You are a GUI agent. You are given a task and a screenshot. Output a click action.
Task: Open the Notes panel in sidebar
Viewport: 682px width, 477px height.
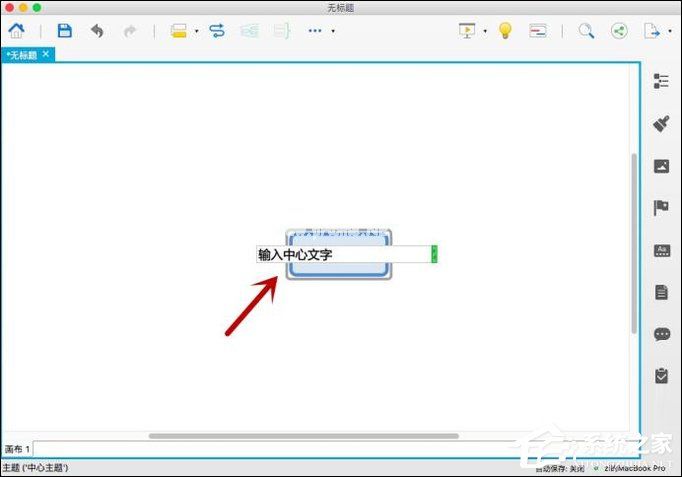tap(661, 292)
